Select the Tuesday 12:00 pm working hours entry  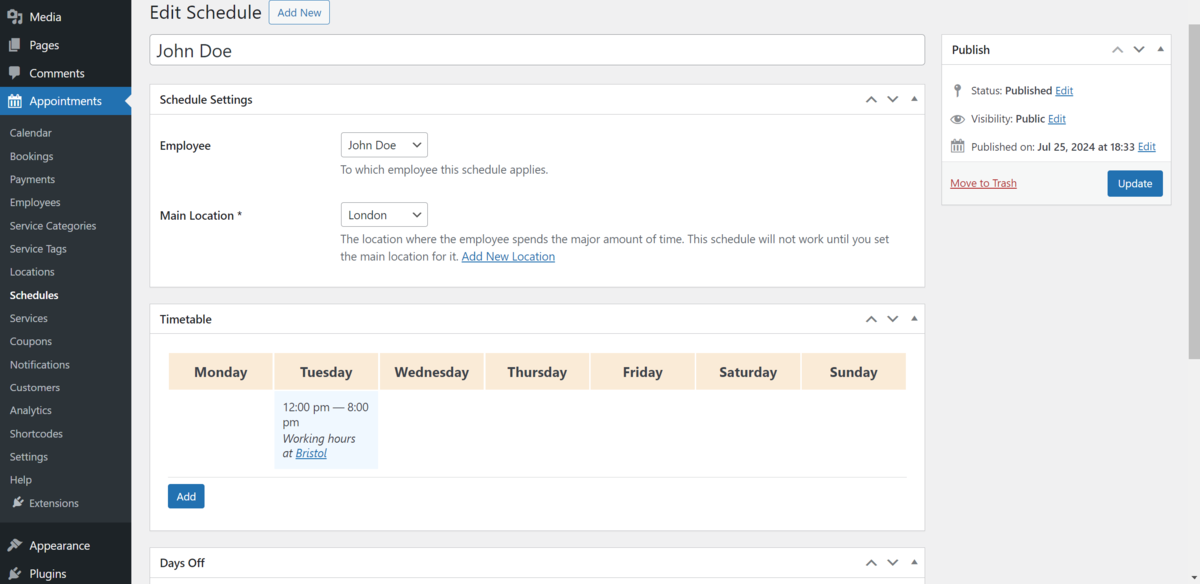coord(326,430)
